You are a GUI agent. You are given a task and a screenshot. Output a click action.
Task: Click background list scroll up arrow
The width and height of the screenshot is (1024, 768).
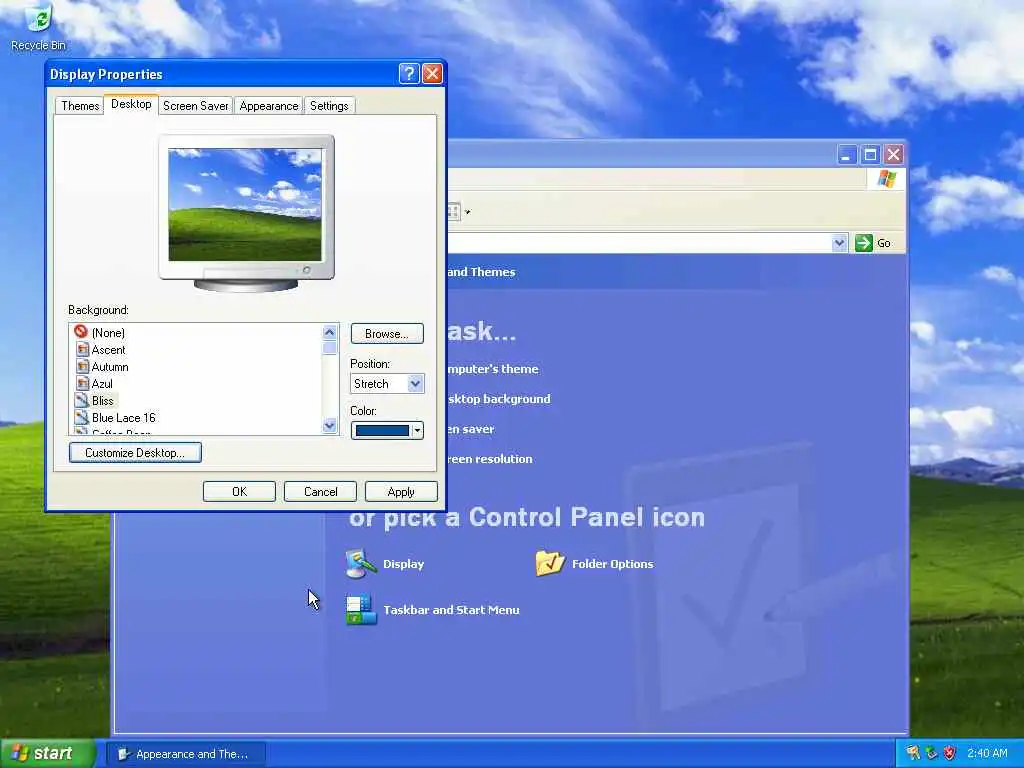tap(330, 332)
